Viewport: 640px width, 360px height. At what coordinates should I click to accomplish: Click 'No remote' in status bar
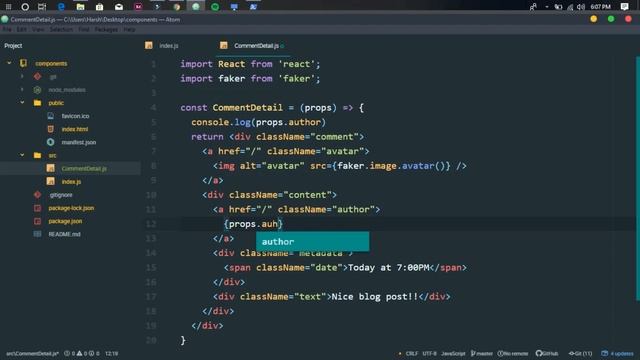click(x=513, y=353)
